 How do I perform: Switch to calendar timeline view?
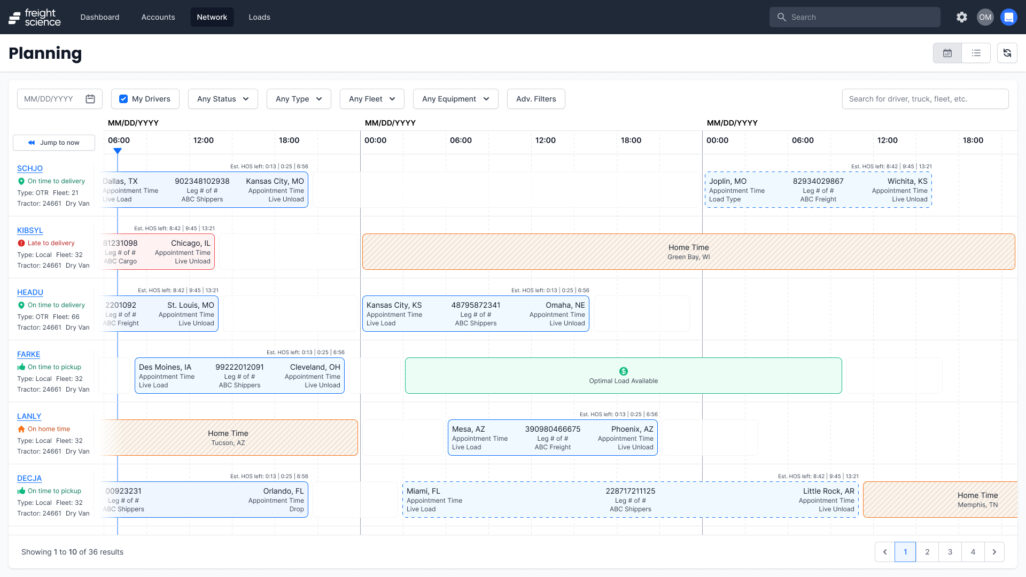tap(947, 53)
